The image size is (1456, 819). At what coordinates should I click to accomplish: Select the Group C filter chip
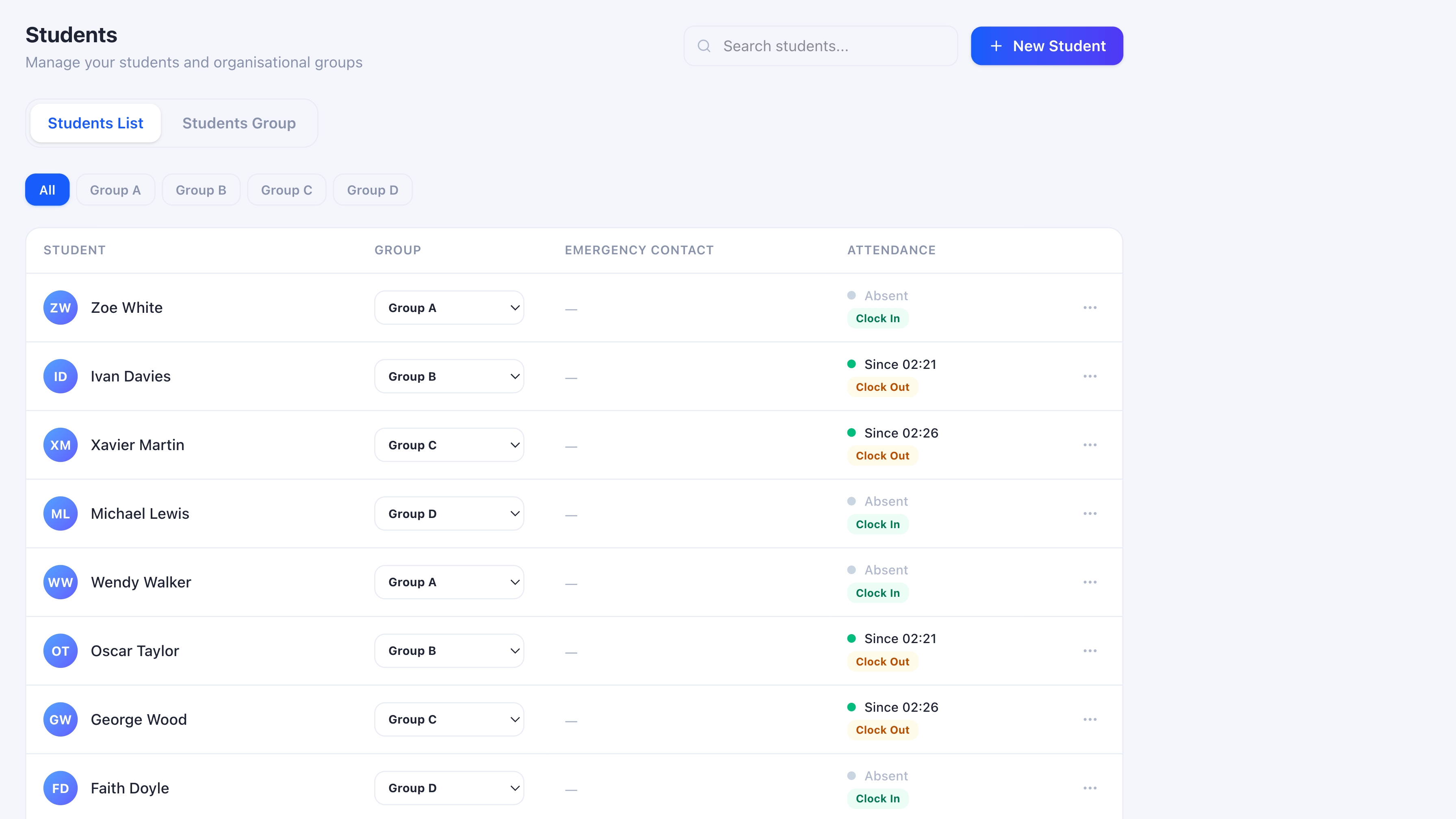(x=286, y=189)
